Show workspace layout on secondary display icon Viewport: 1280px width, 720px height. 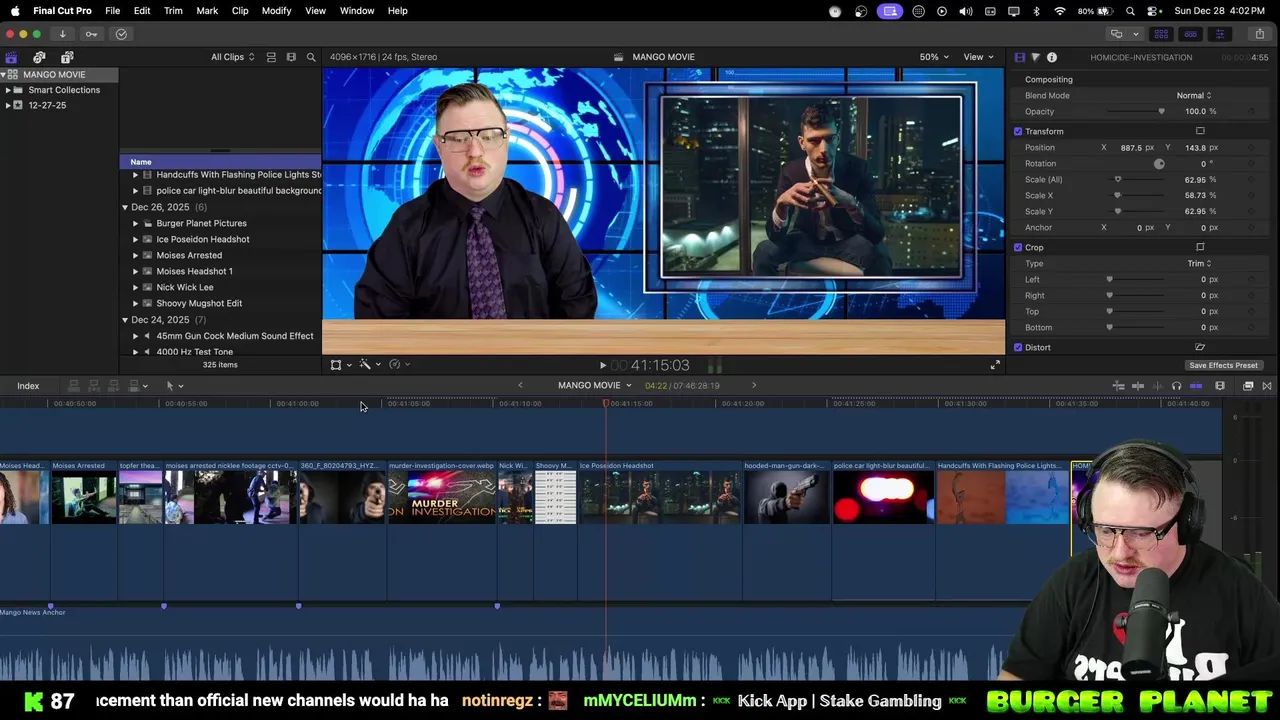1116,34
